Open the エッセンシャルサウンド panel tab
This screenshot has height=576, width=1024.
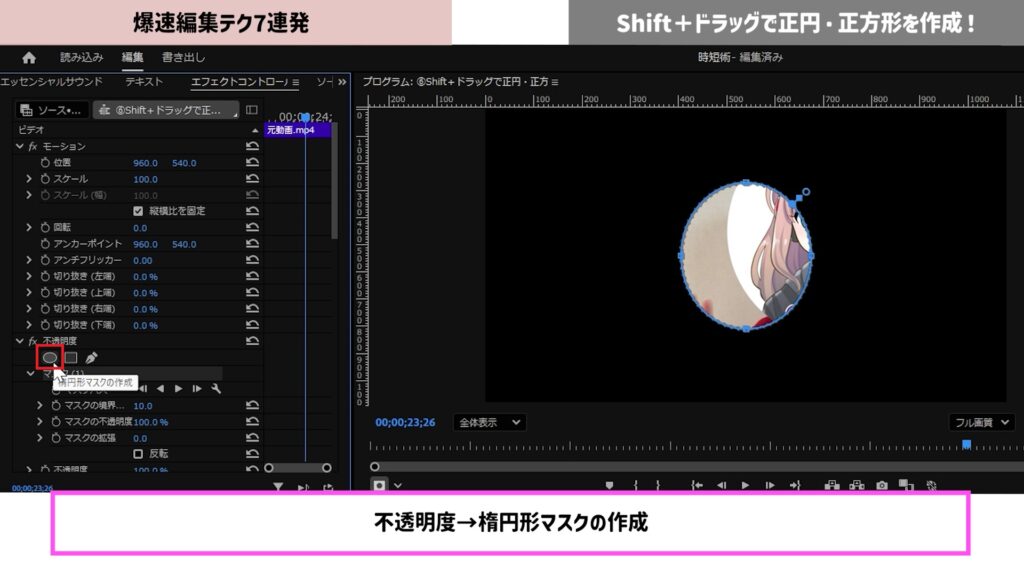coord(52,82)
